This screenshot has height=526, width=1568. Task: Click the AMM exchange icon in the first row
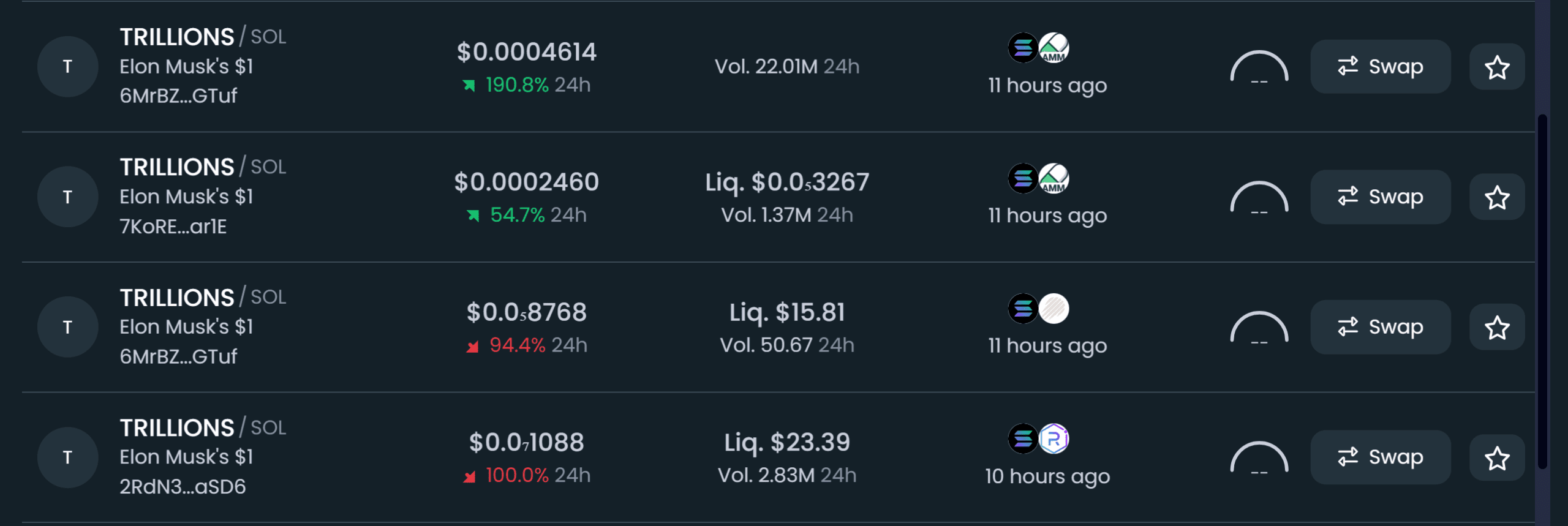coord(1054,48)
